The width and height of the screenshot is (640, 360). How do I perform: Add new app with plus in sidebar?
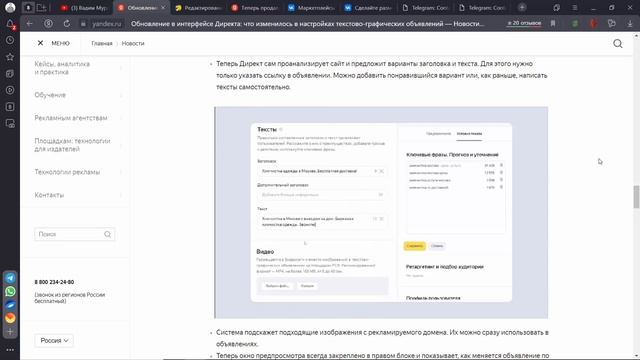click(x=10, y=331)
